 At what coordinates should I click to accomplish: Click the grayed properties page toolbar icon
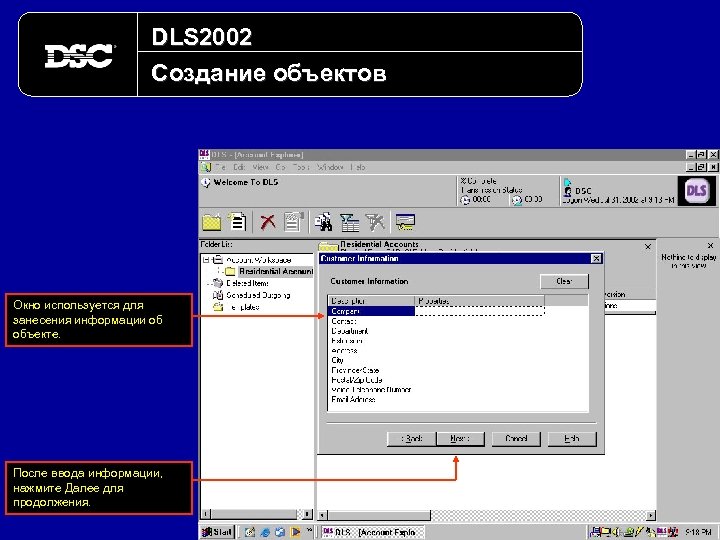point(293,222)
